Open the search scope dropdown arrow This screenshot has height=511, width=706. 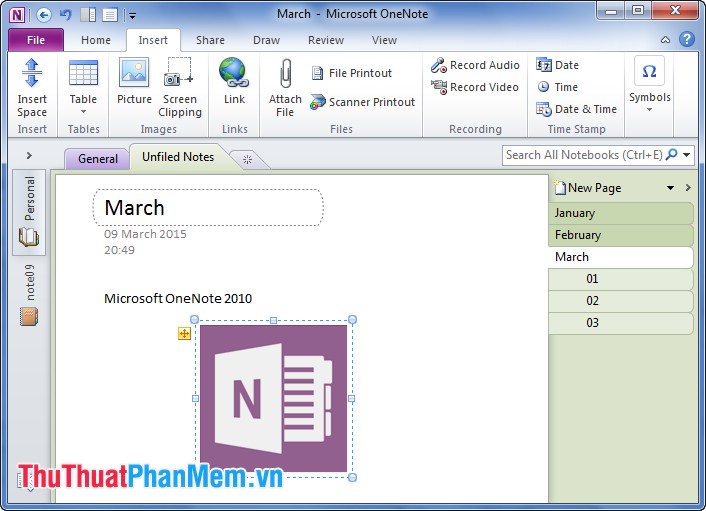[x=686, y=155]
